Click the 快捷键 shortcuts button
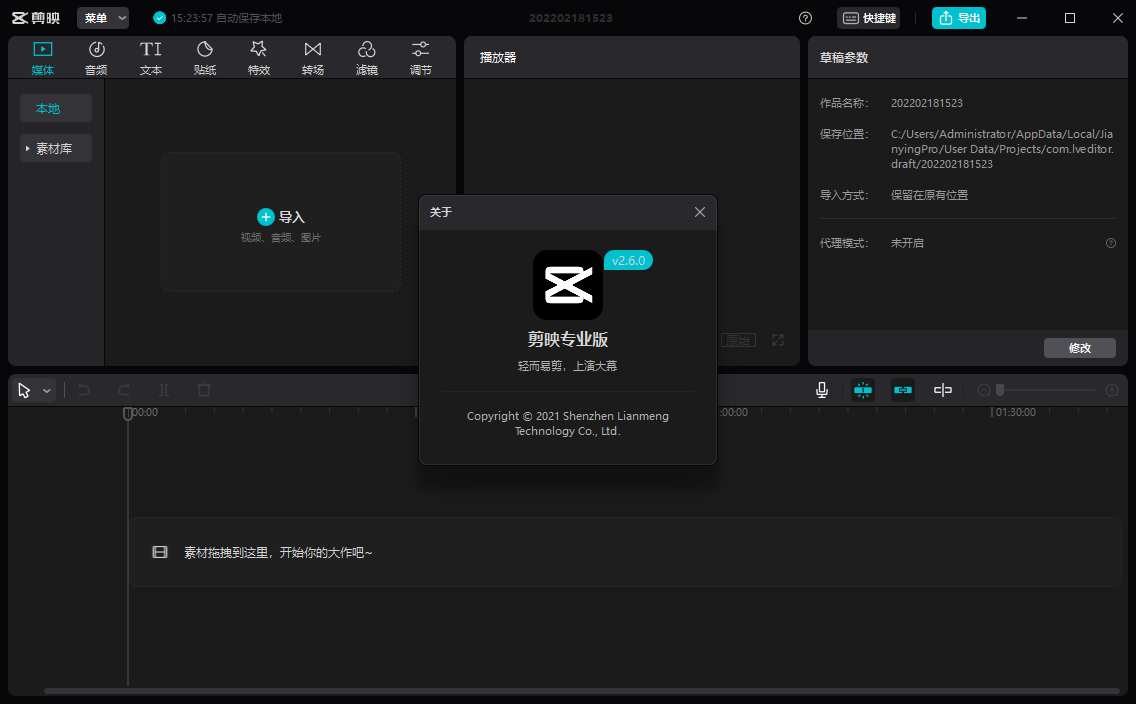Image resolution: width=1136 pixels, height=704 pixels. click(869, 18)
